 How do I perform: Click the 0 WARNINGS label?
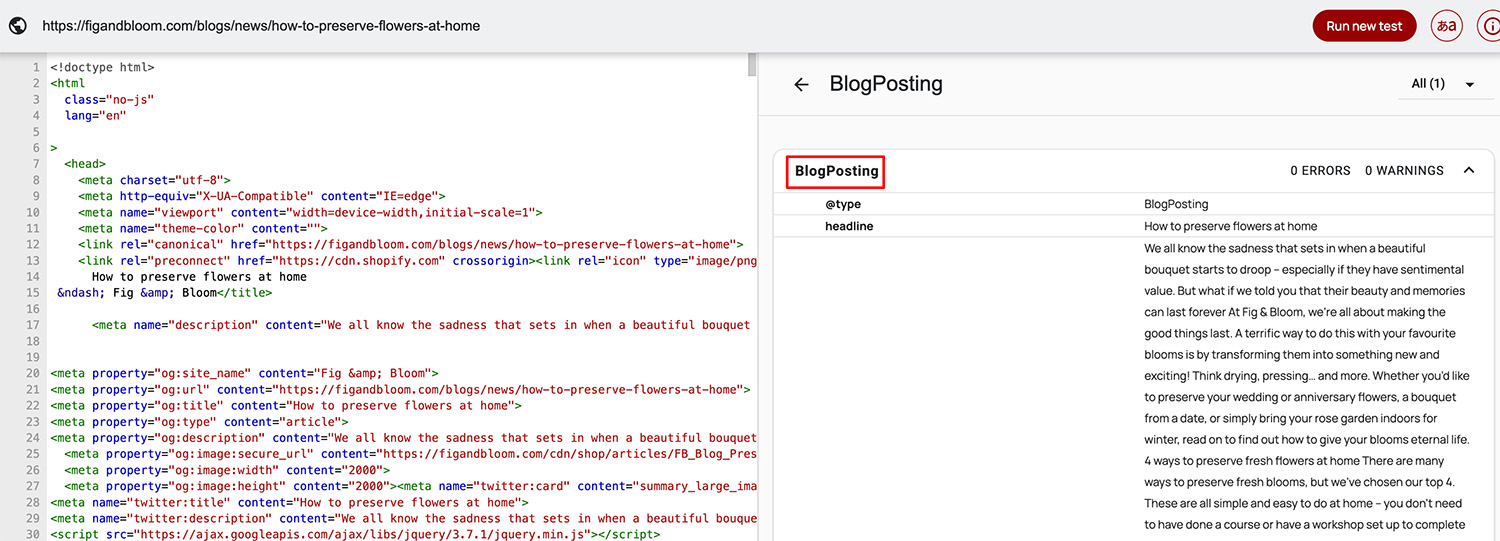(x=1404, y=171)
